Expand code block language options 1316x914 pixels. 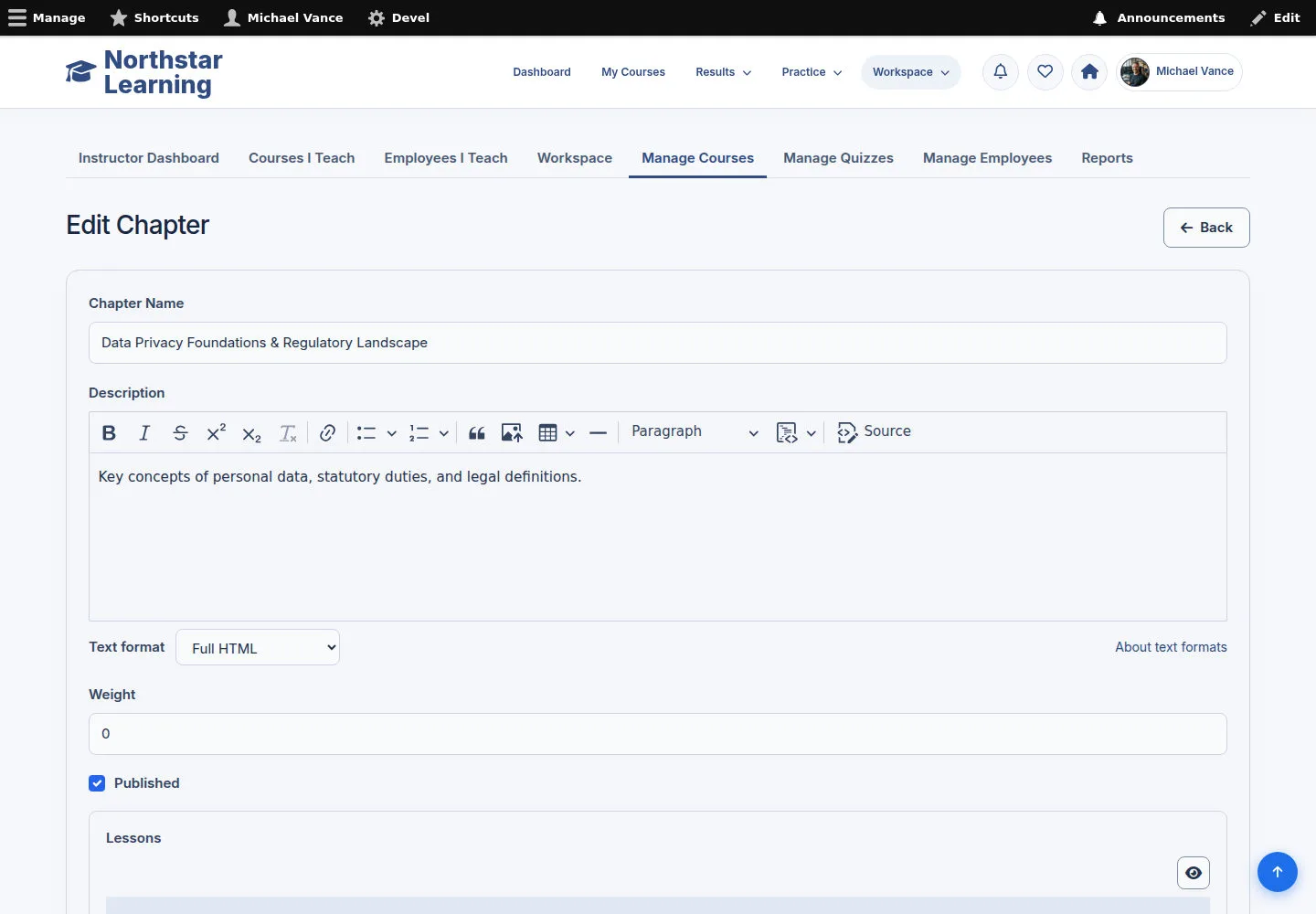point(811,433)
